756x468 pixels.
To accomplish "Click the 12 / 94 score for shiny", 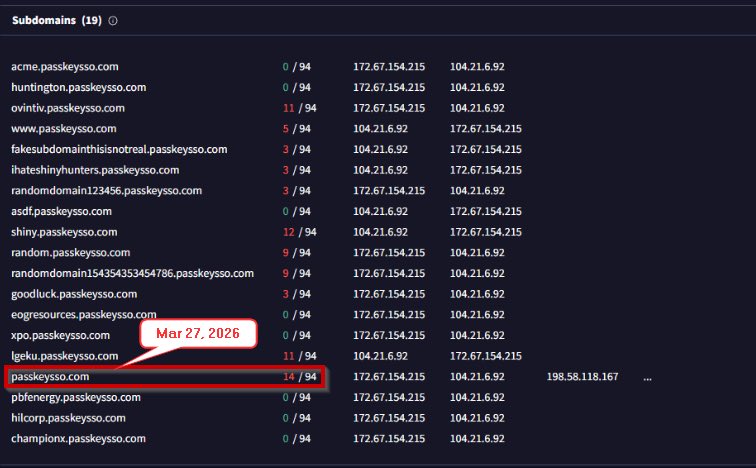I will tap(299, 232).
